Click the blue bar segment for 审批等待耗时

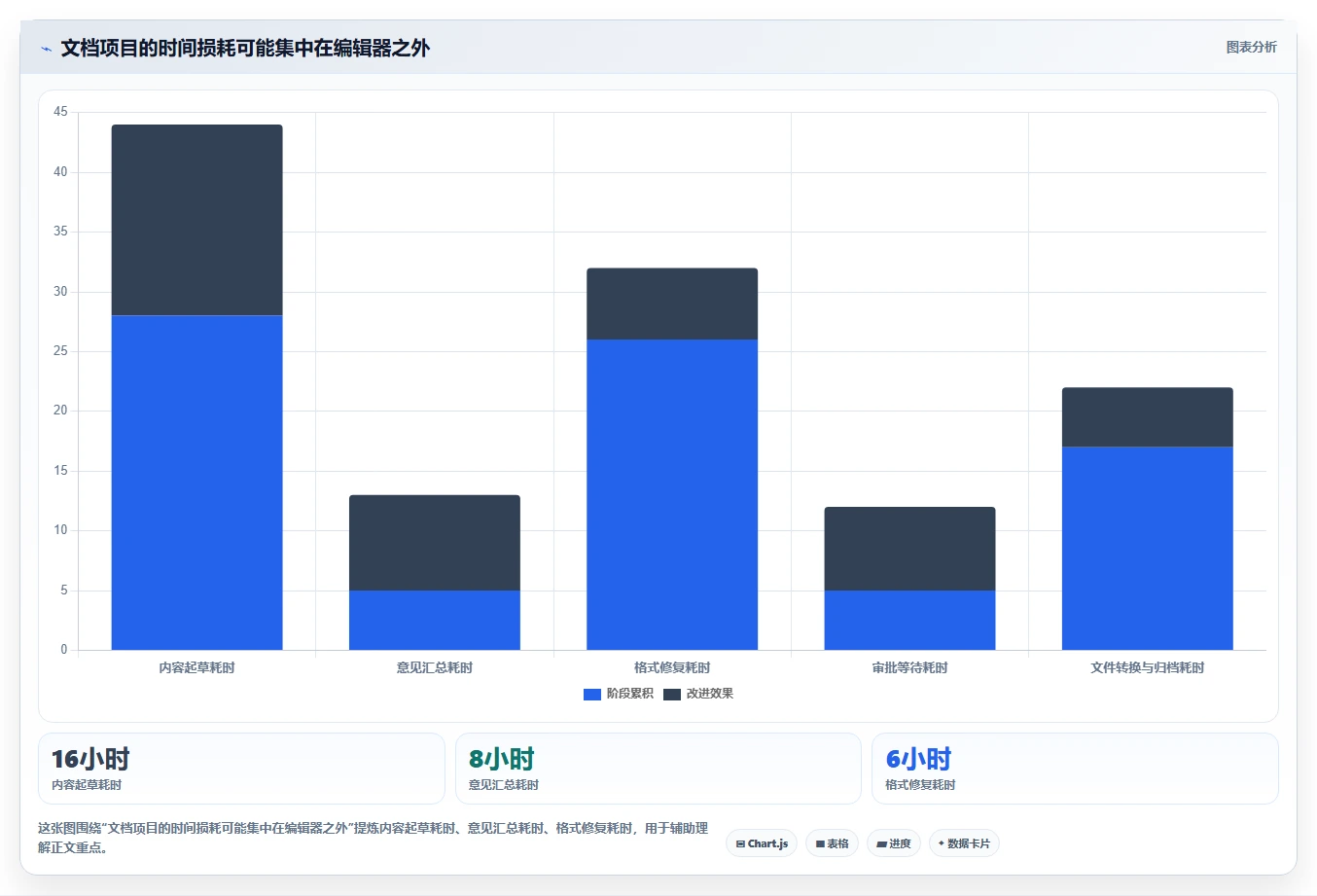tap(909, 620)
